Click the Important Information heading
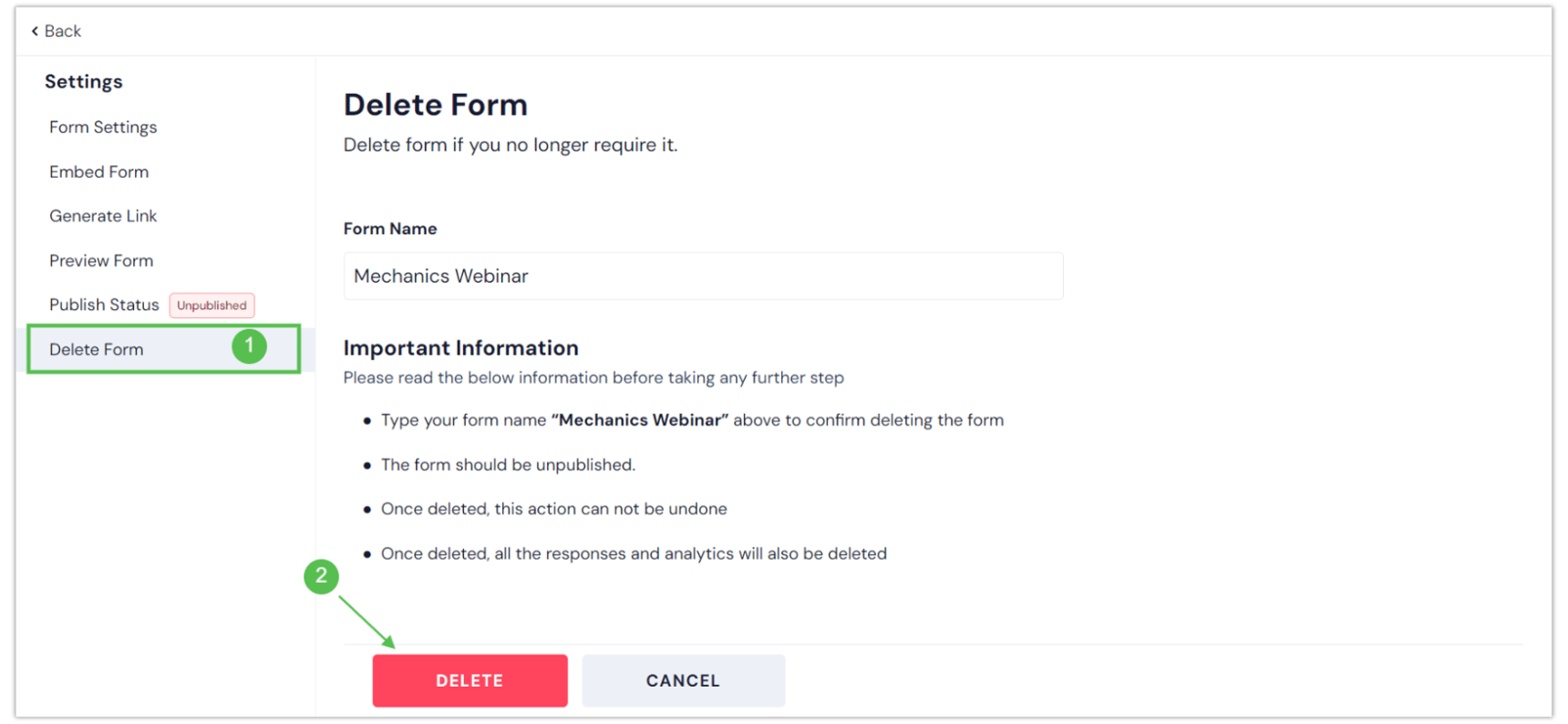The image size is (1568, 724). (460, 347)
